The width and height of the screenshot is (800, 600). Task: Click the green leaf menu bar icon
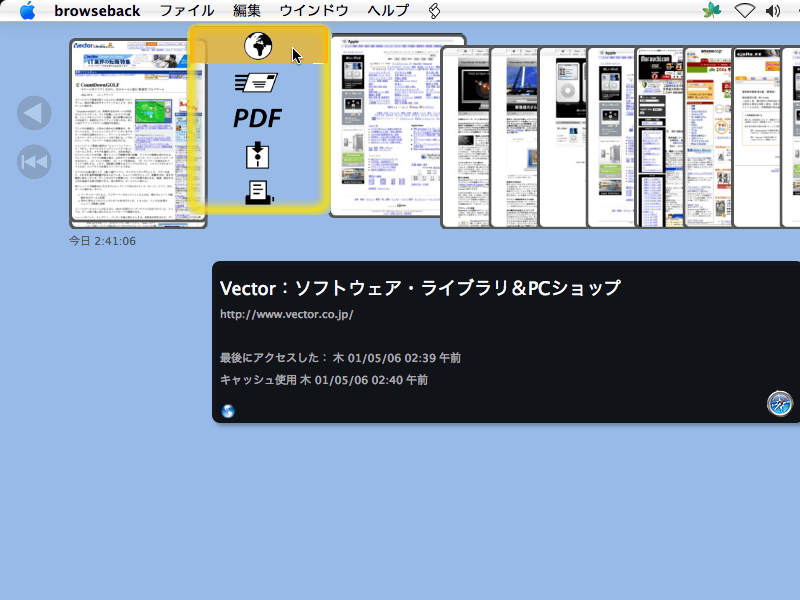click(712, 10)
